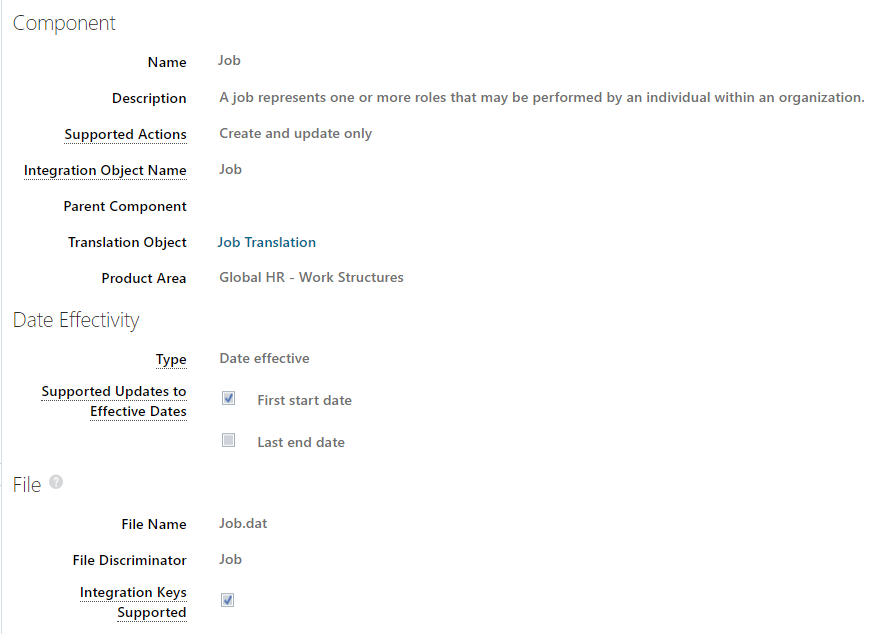Click the Supported Actions field label
The height and width of the screenshot is (634, 871).
125,134
